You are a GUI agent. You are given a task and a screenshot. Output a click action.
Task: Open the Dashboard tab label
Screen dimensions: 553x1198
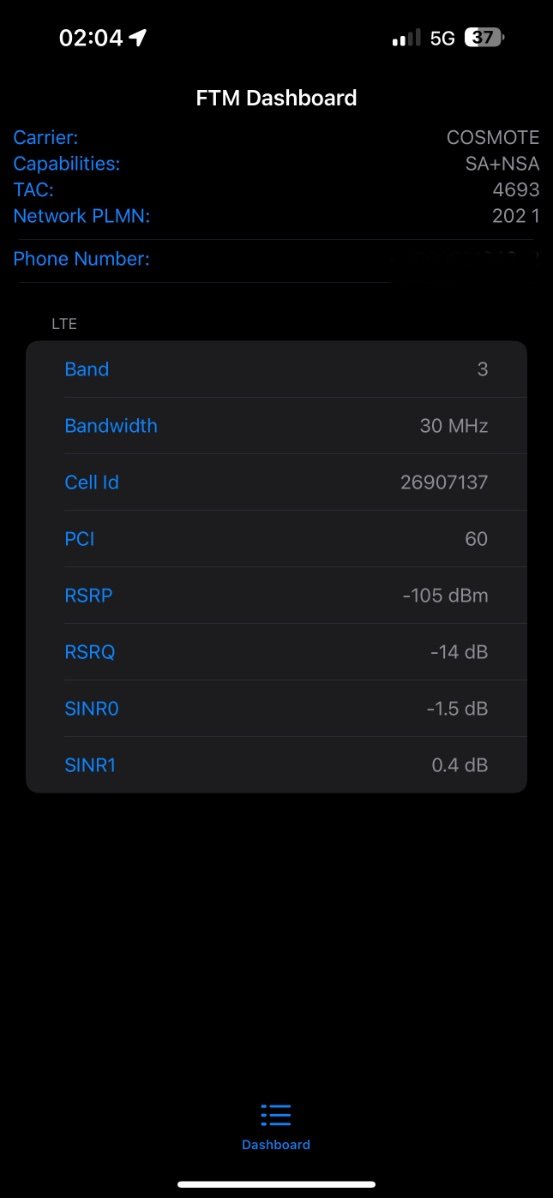(x=276, y=1145)
